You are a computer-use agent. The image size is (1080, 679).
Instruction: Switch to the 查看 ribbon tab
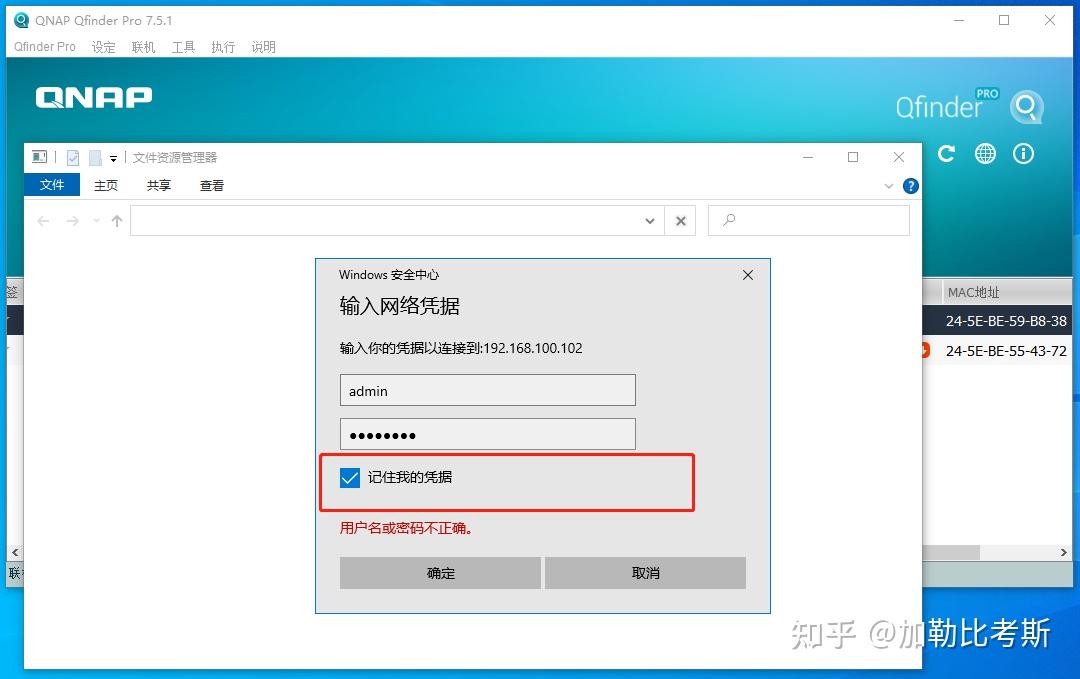pyautogui.click(x=211, y=186)
